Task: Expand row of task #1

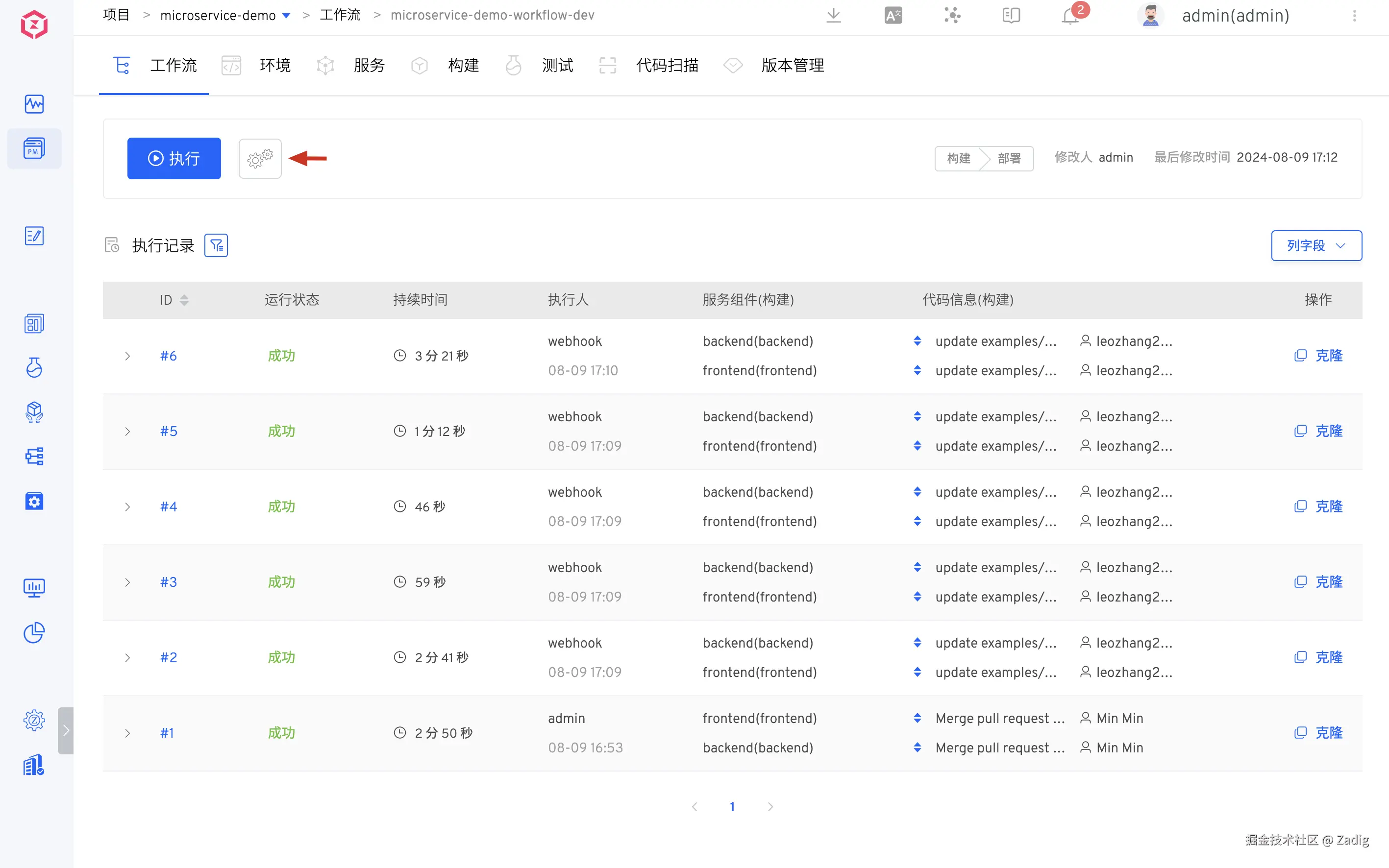Action: pos(127,733)
